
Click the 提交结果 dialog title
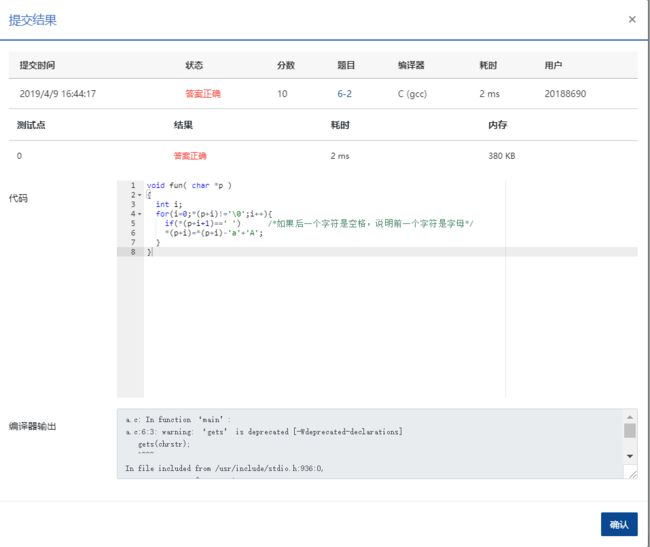click(33, 20)
